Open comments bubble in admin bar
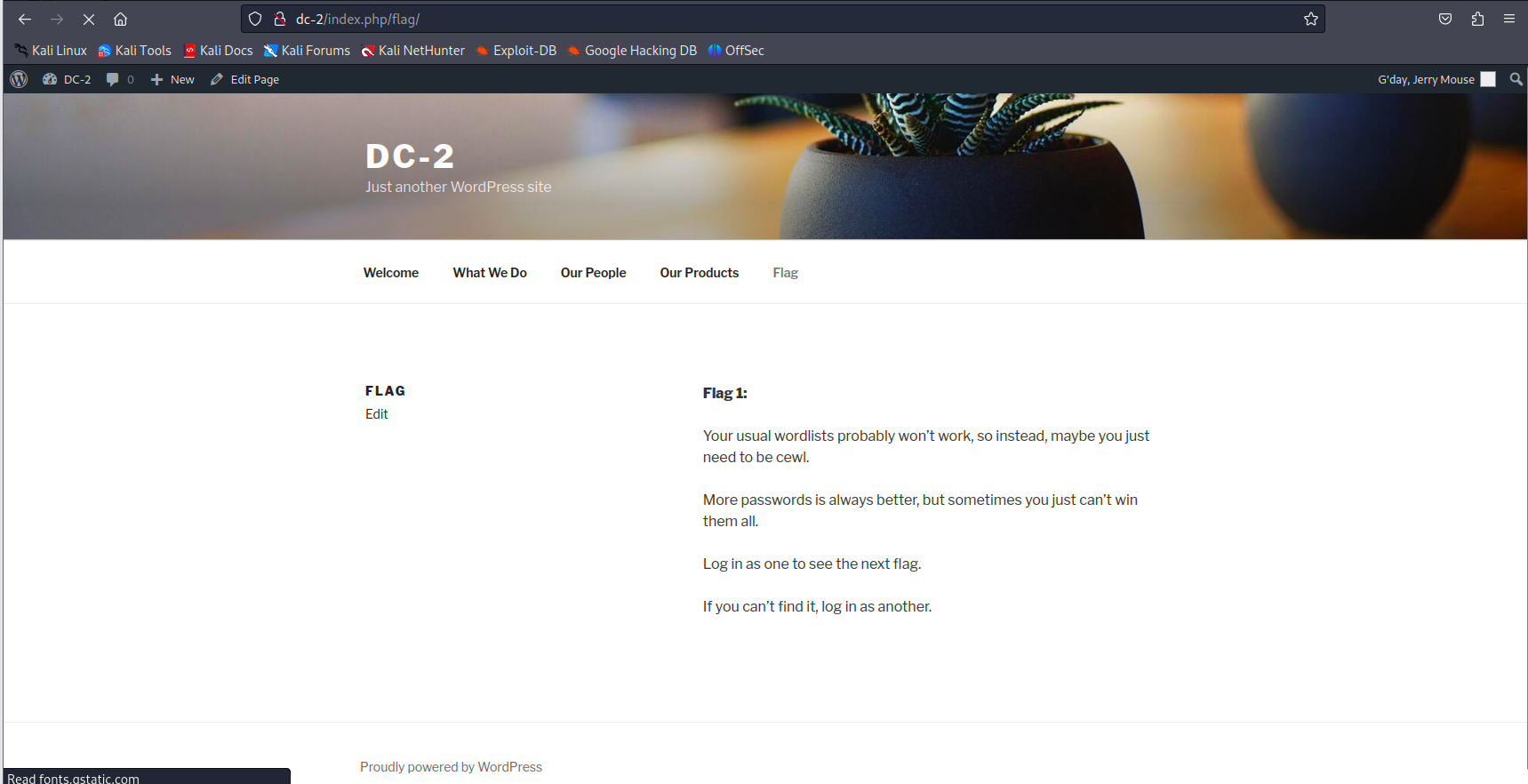Image resolution: width=1528 pixels, height=784 pixels. point(119,79)
